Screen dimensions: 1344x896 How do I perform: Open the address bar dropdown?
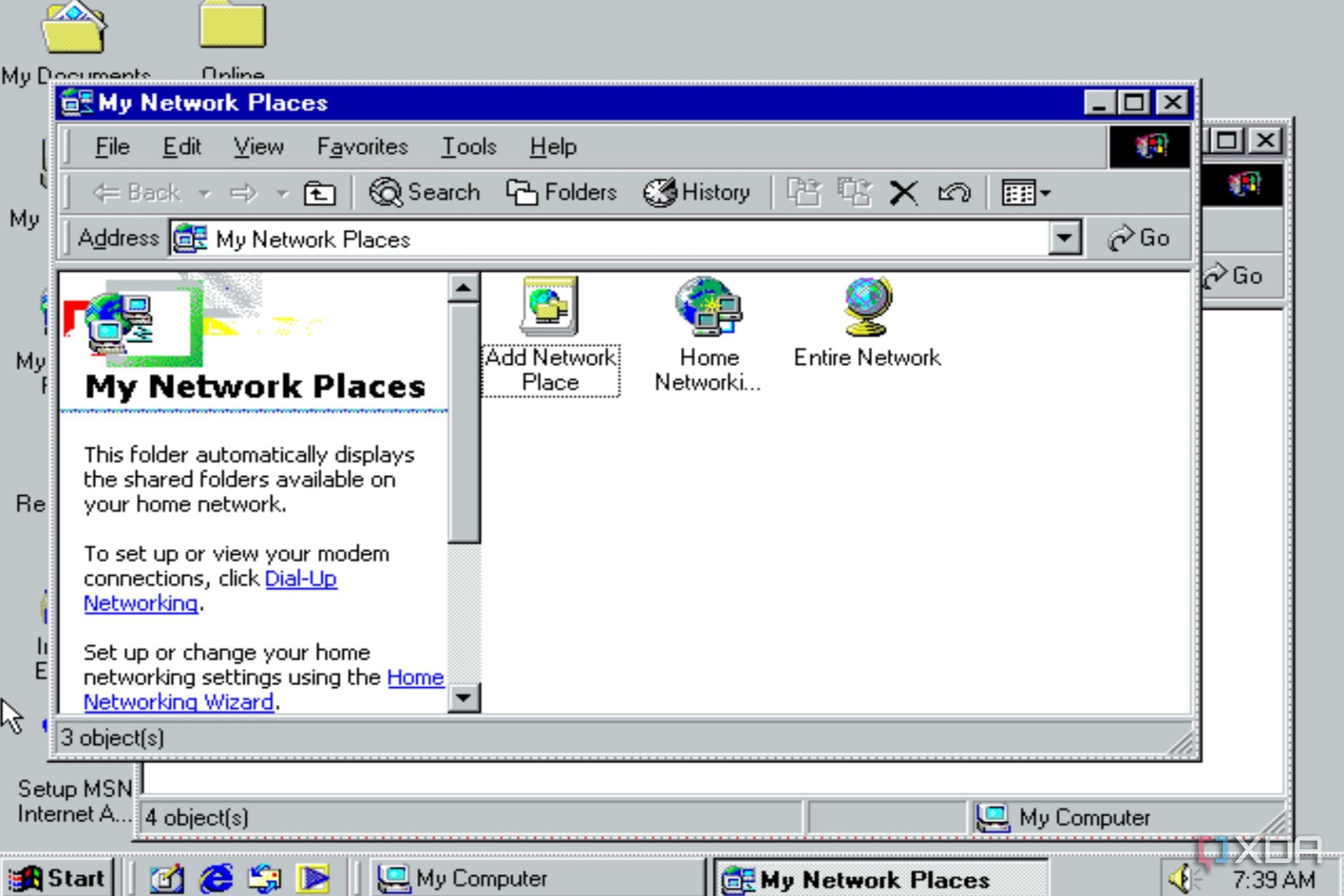pyautogui.click(x=1063, y=238)
